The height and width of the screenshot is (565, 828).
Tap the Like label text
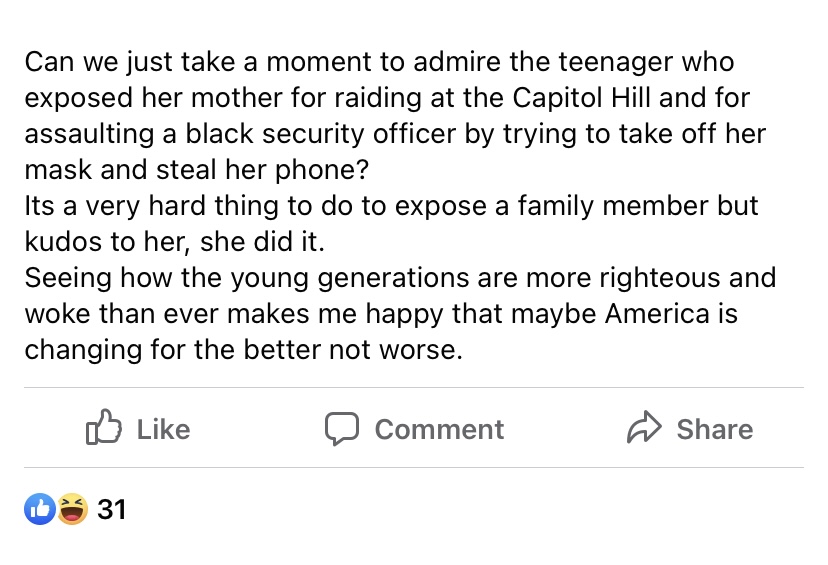click(164, 429)
